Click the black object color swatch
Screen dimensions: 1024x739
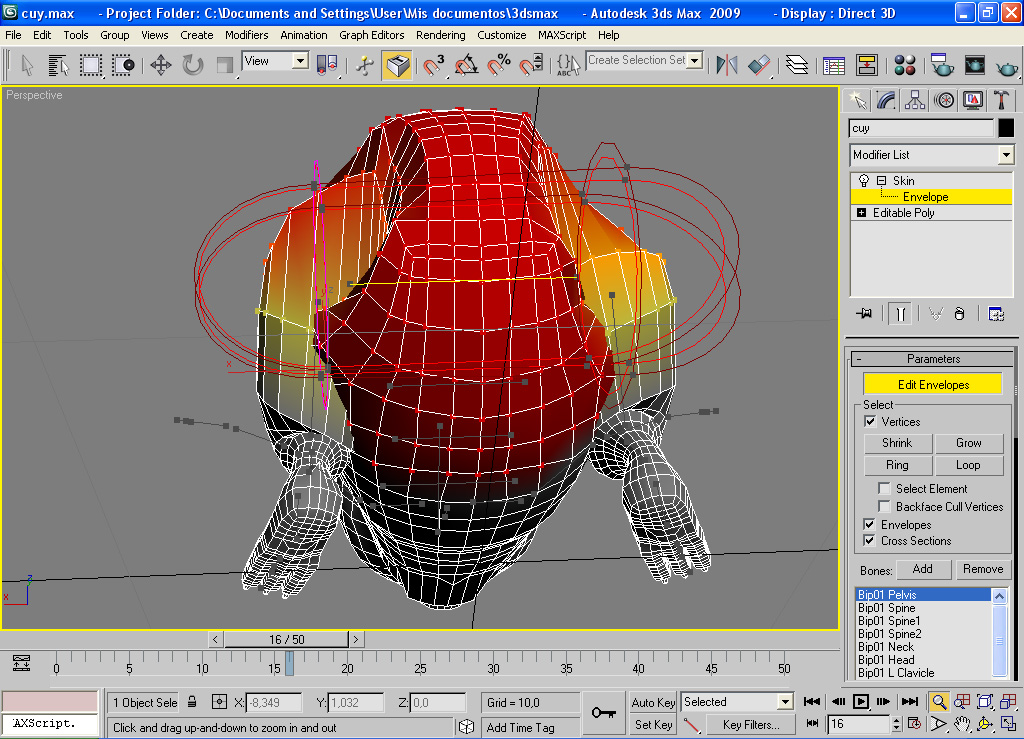pyautogui.click(x=1006, y=128)
